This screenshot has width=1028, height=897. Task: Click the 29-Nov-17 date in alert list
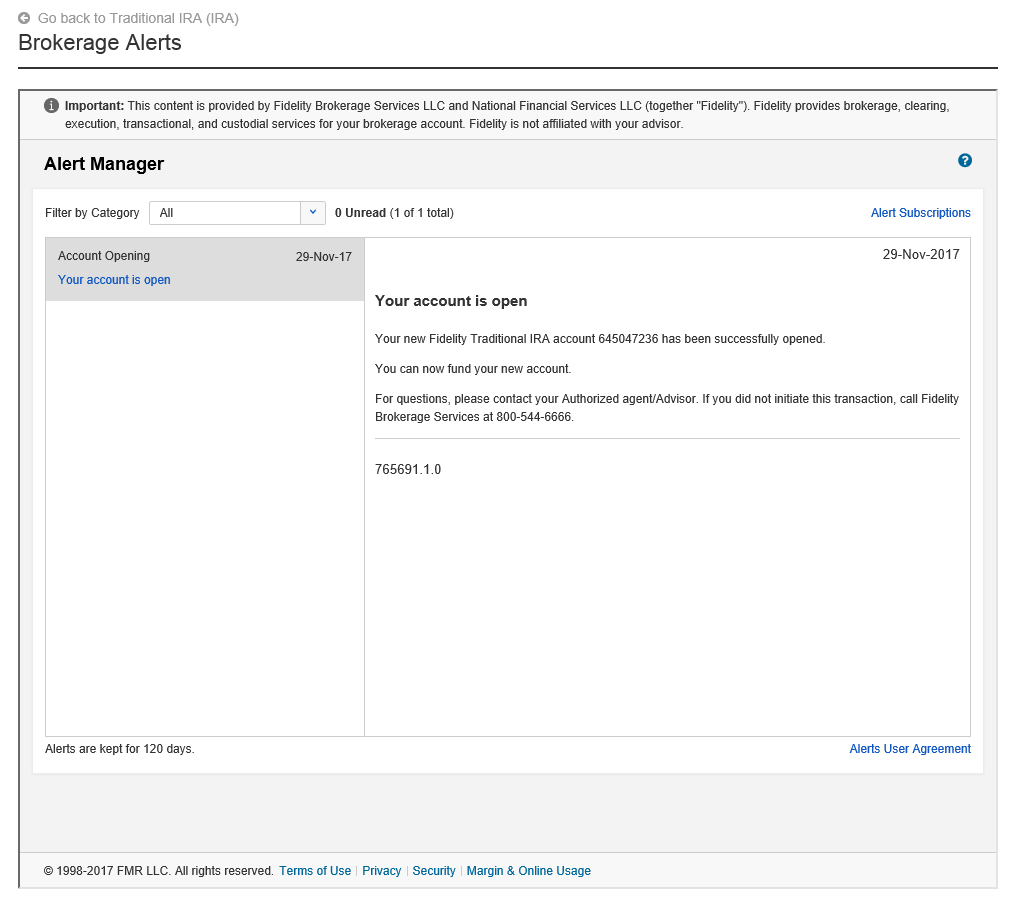coord(323,256)
